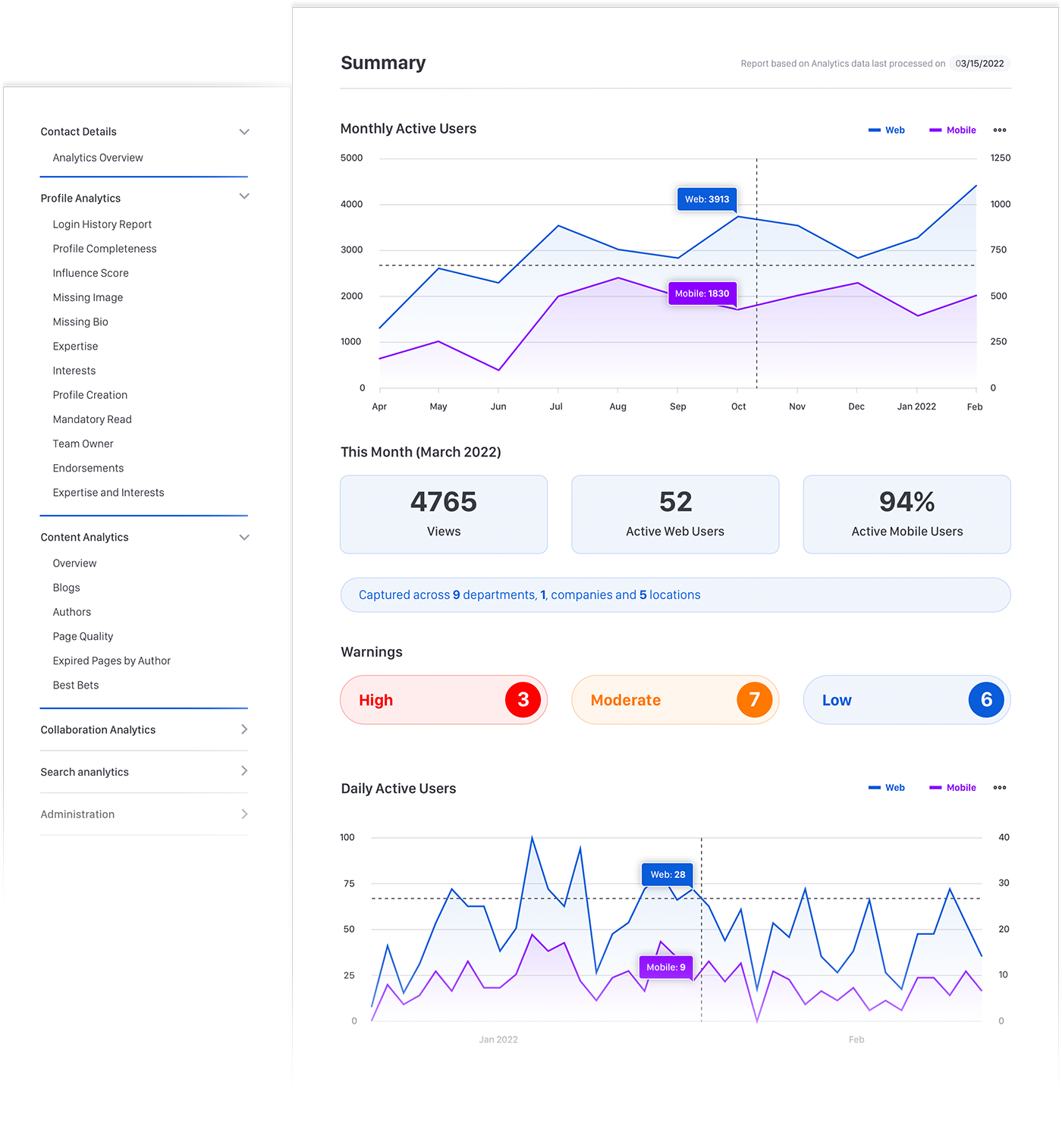Image resolution: width=1062 pixels, height=1148 pixels.
Task: Expand the Collaboration Analytics section
Action: pos(244,729)
